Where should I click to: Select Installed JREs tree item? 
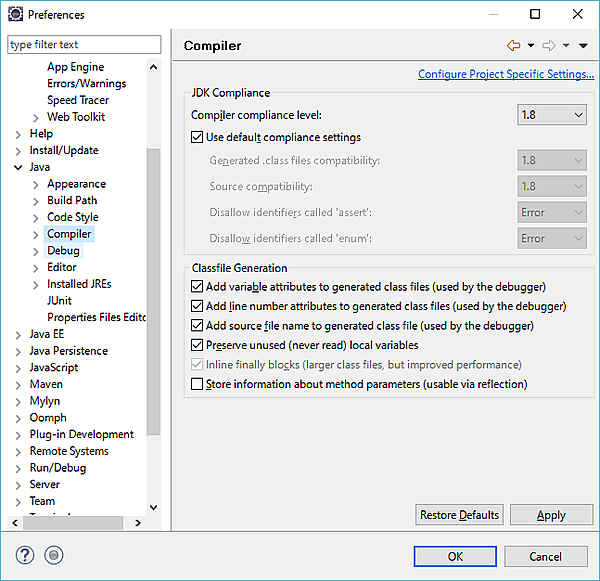[x=79, y=284]
